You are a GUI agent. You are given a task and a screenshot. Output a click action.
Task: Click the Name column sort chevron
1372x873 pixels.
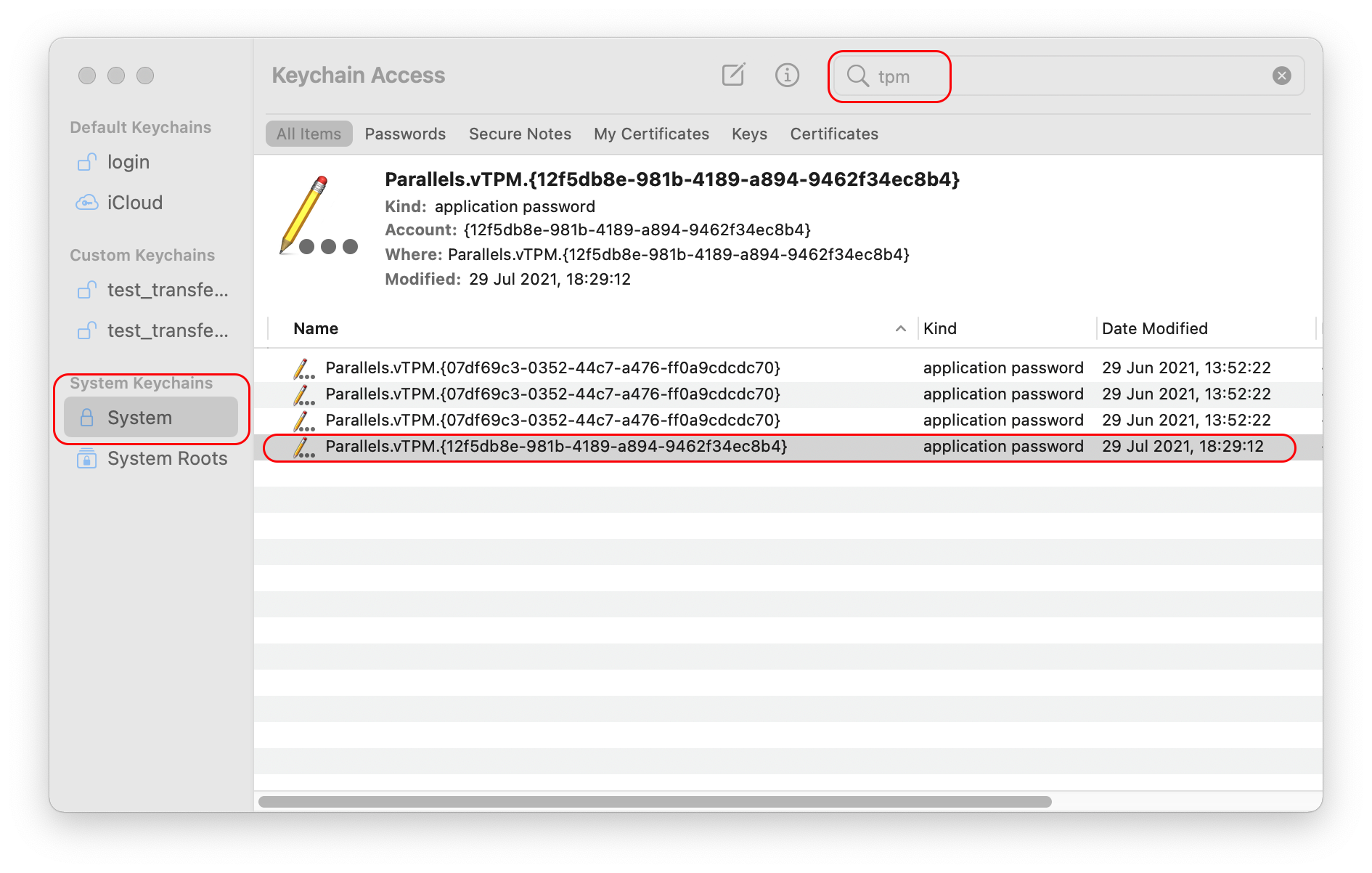(901, 328)
